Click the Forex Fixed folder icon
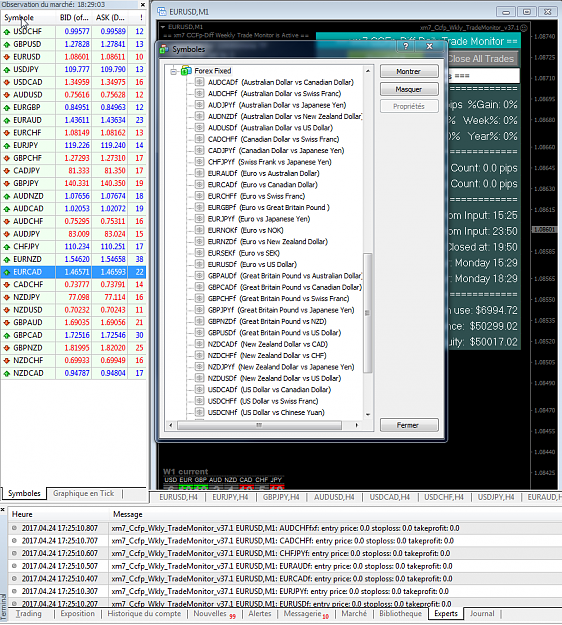Screen dimensions: 562x625 (x=186, y=71)
